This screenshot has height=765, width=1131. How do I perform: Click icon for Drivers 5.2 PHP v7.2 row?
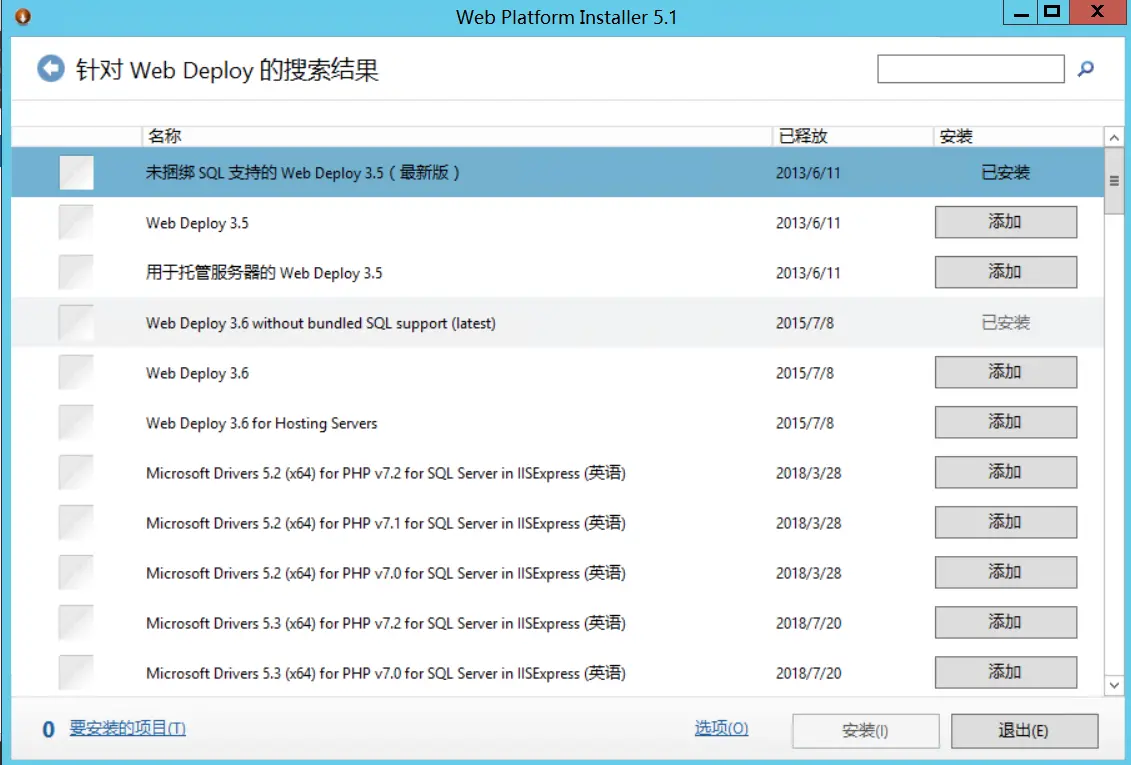tap(76, 473)
